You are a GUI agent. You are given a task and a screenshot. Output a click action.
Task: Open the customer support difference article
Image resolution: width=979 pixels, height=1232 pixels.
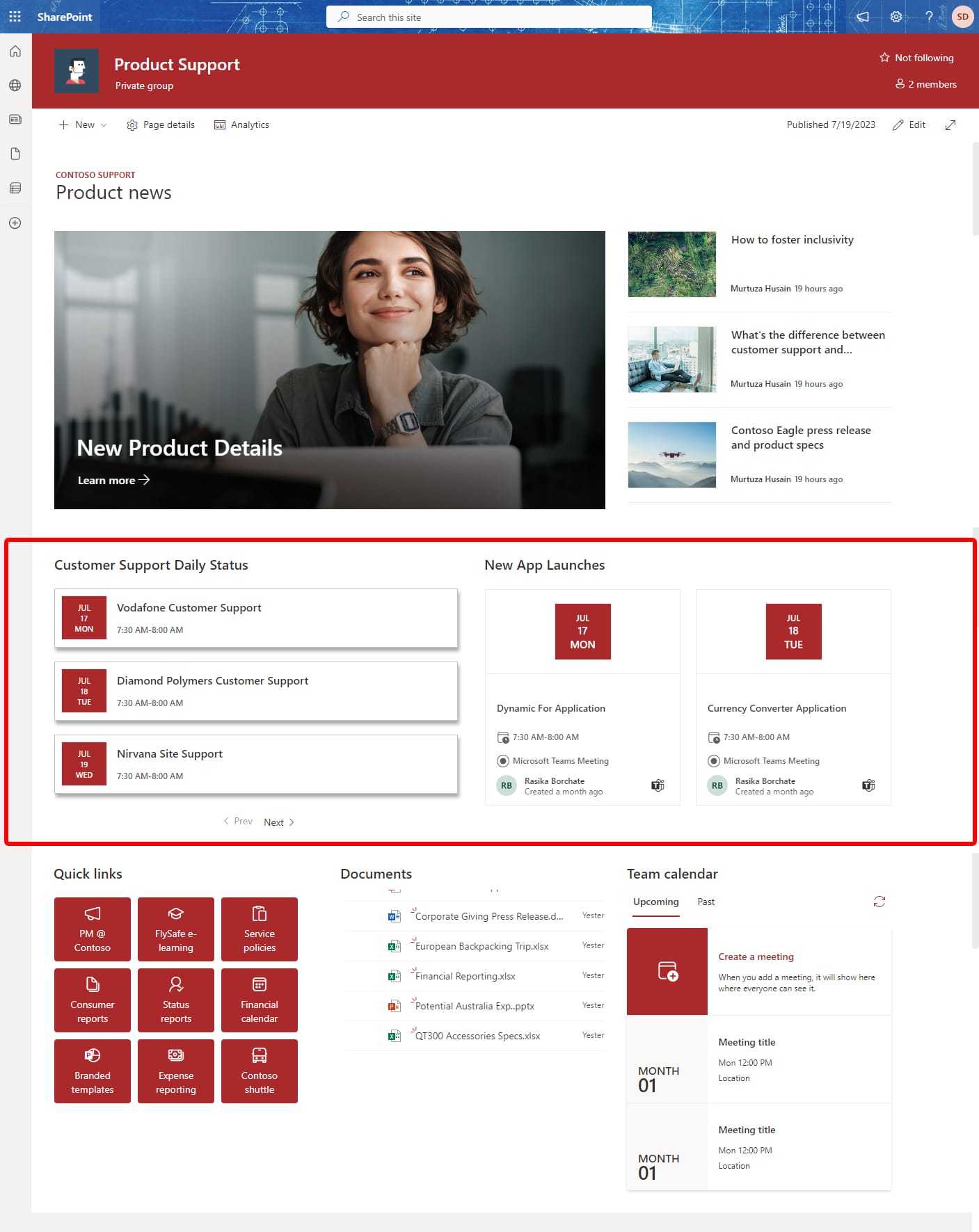click(x=808, y=342)
